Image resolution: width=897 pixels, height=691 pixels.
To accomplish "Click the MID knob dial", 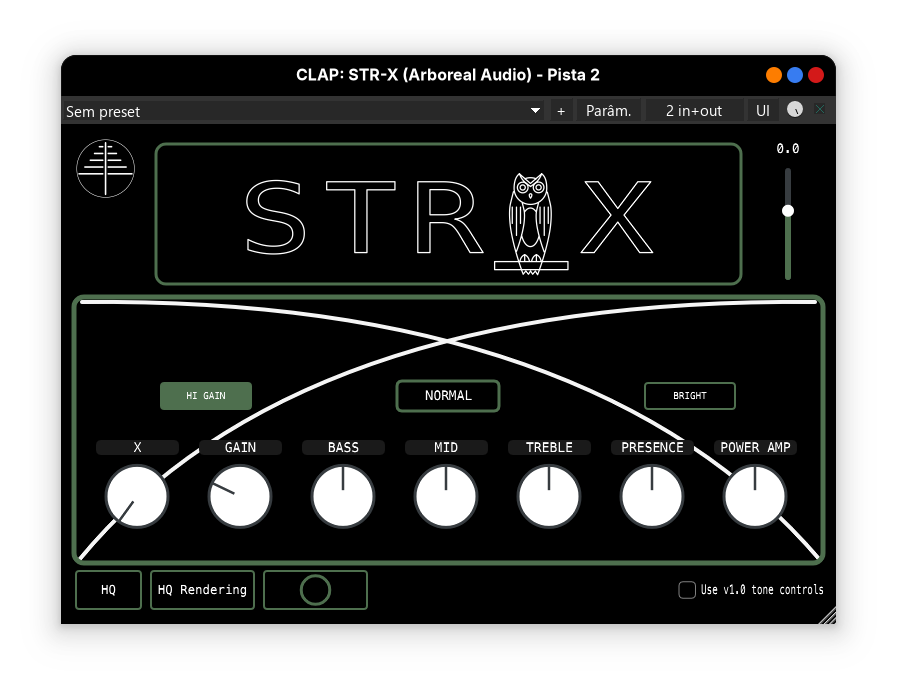I will (x=446, y=497).
